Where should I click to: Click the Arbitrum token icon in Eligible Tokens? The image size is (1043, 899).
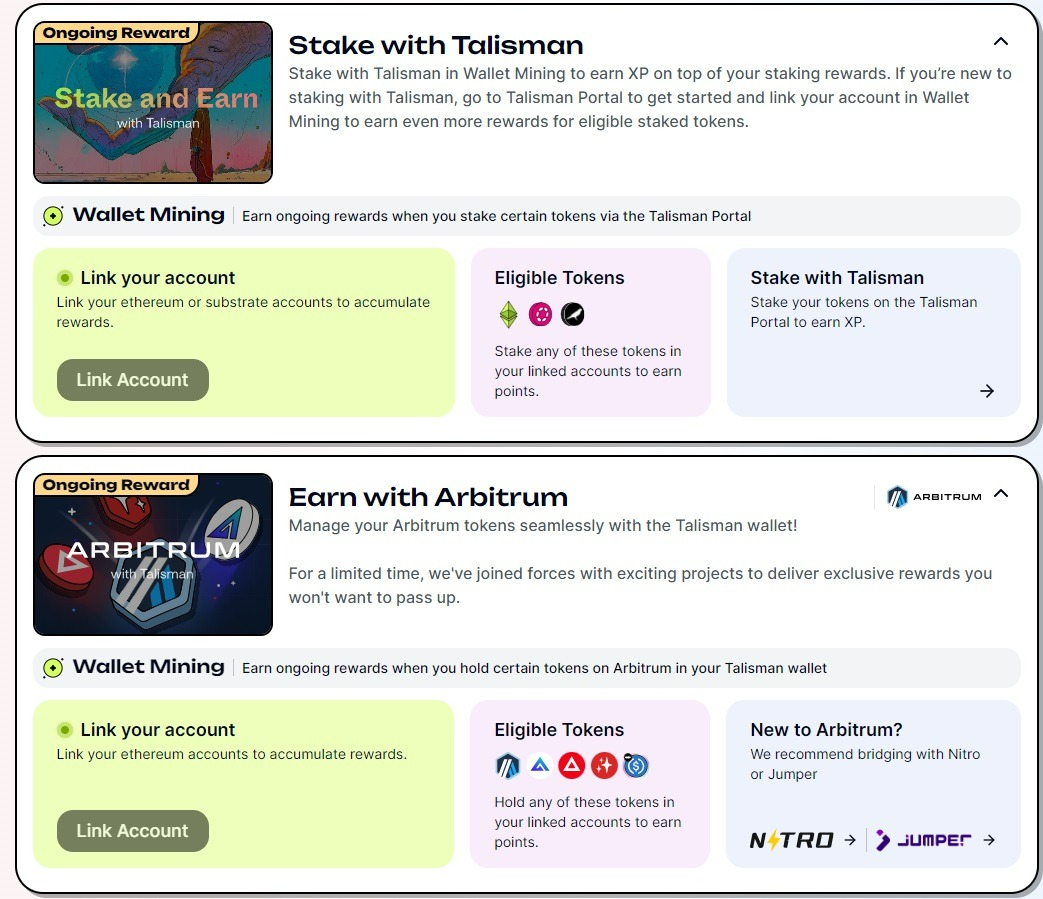tap(508, 767)
